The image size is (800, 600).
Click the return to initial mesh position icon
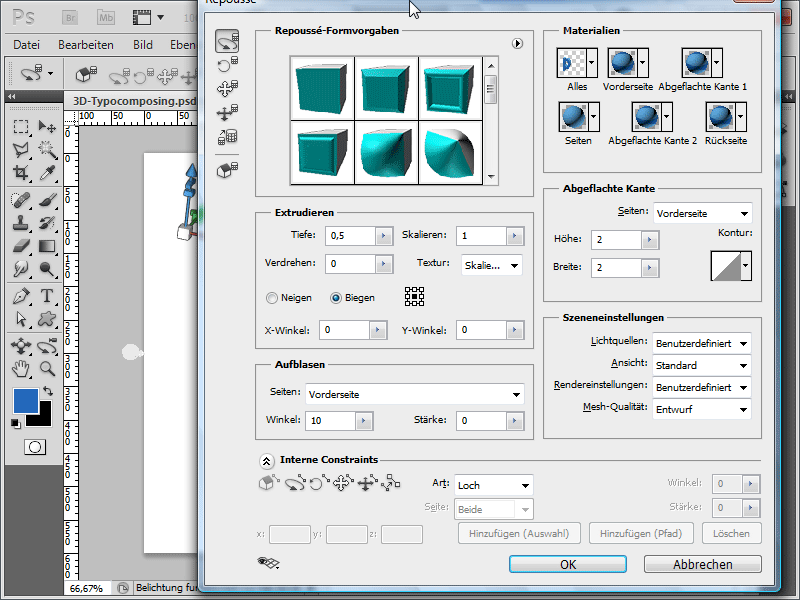click(227, 170)
